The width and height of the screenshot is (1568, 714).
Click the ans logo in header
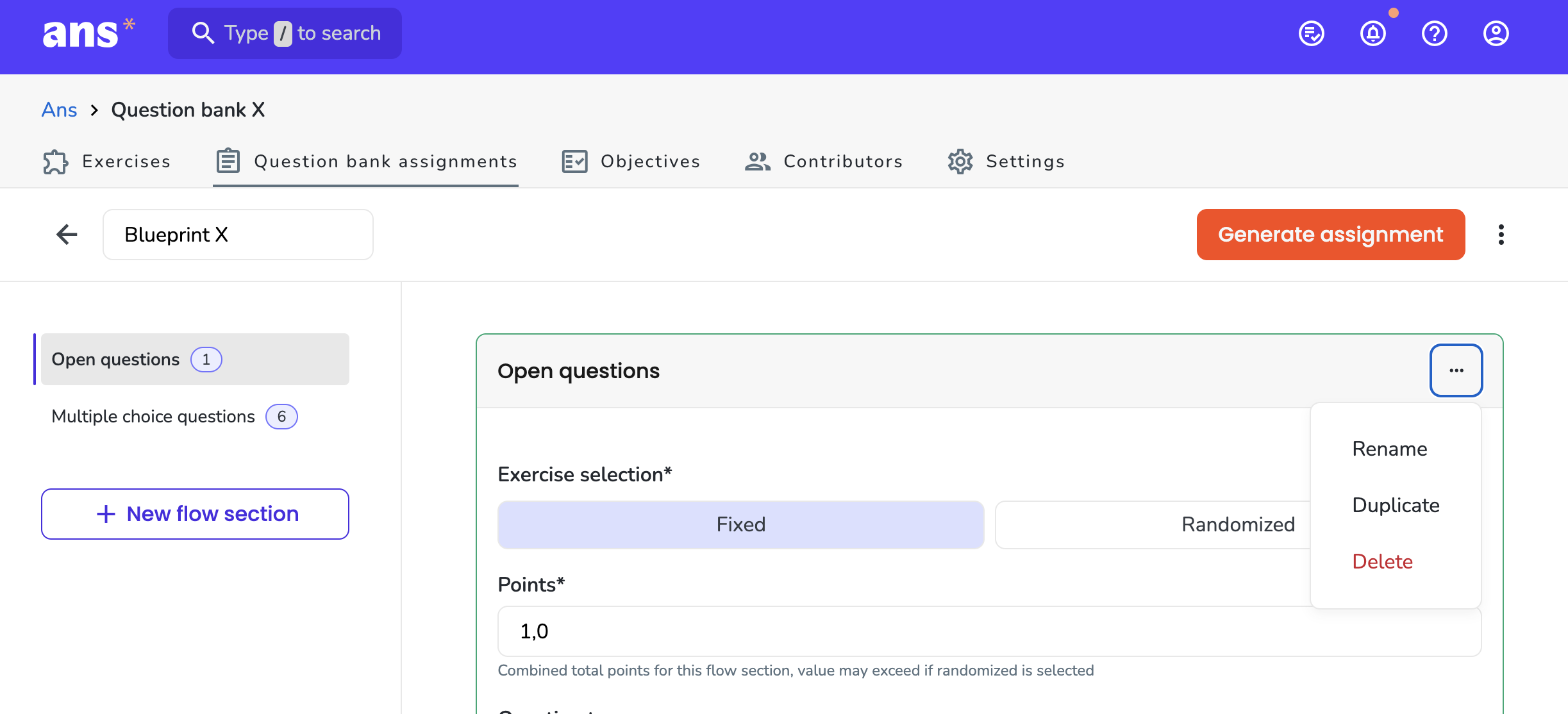click(x=88, y=33)
